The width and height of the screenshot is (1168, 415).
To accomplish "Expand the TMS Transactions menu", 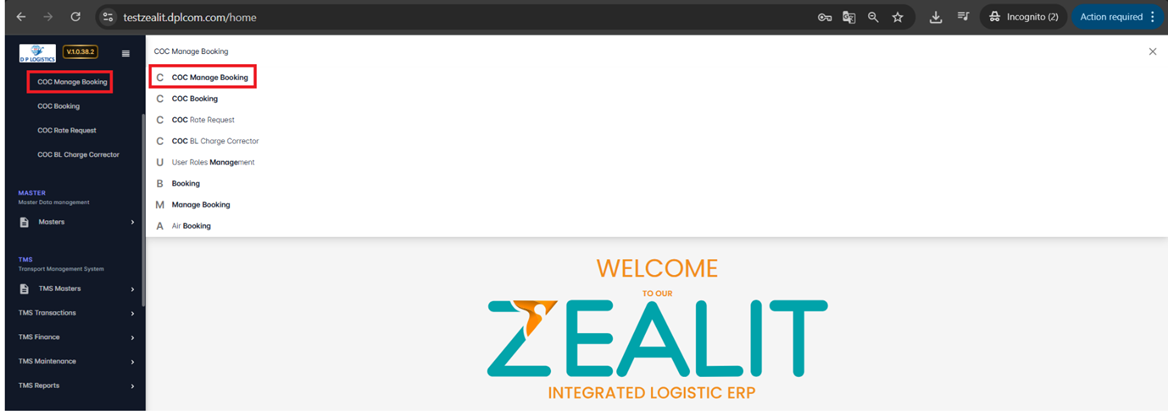I will 77,313.
